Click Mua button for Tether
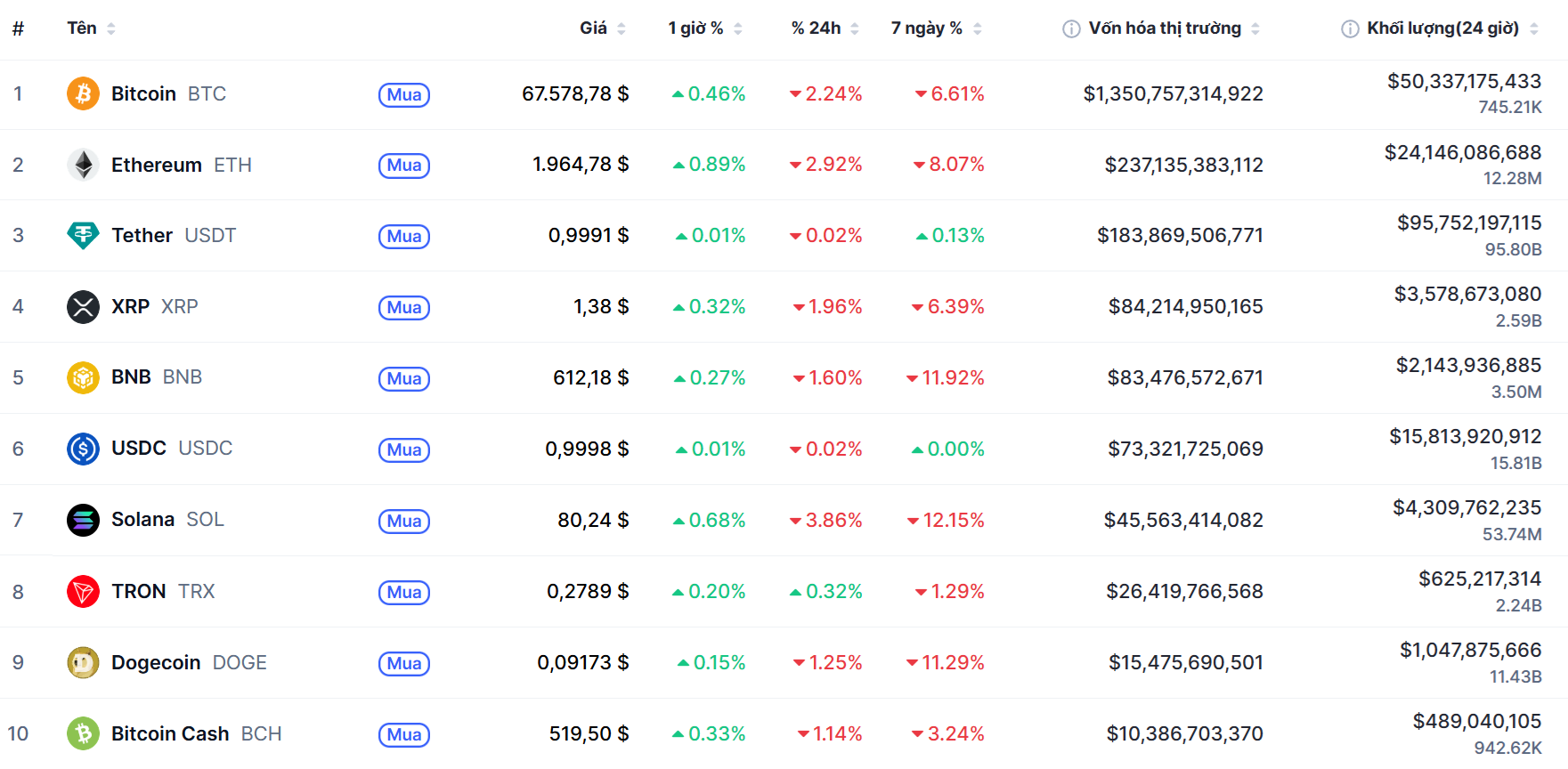1568x769 pixels. 404,237
